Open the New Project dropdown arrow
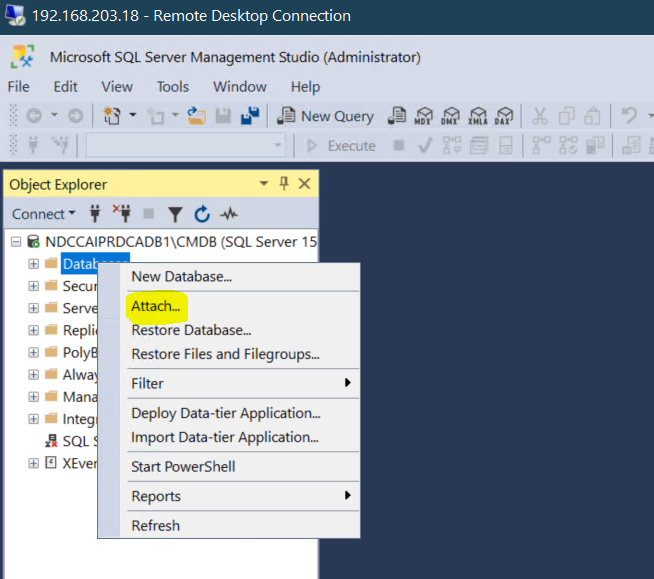The height and width of the screenshot is (579, 654). pos(133,114)
